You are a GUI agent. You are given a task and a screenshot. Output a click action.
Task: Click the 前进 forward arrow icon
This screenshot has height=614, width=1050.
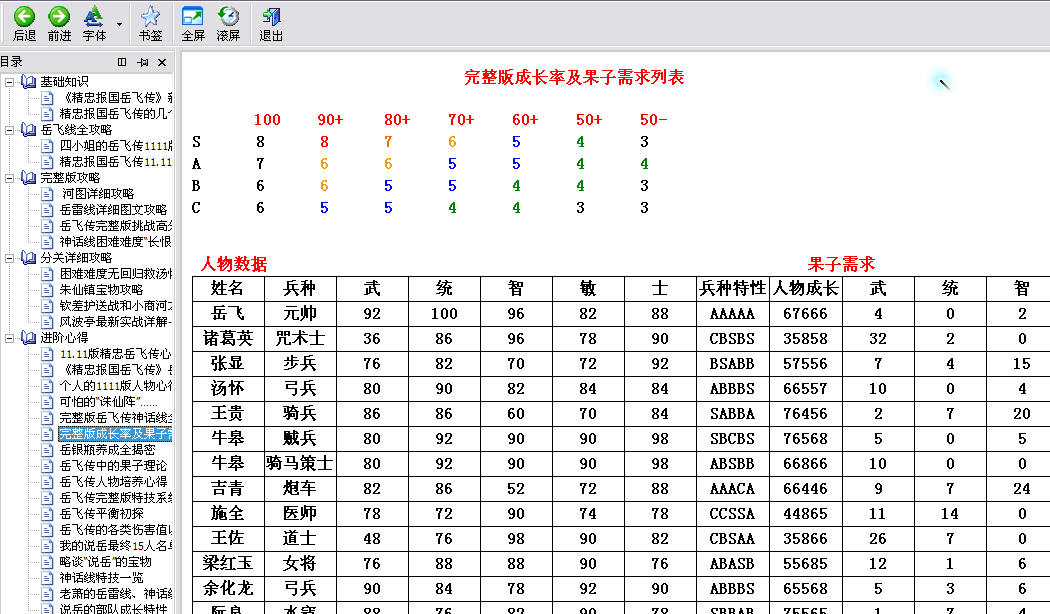click(x=59, y=17)
